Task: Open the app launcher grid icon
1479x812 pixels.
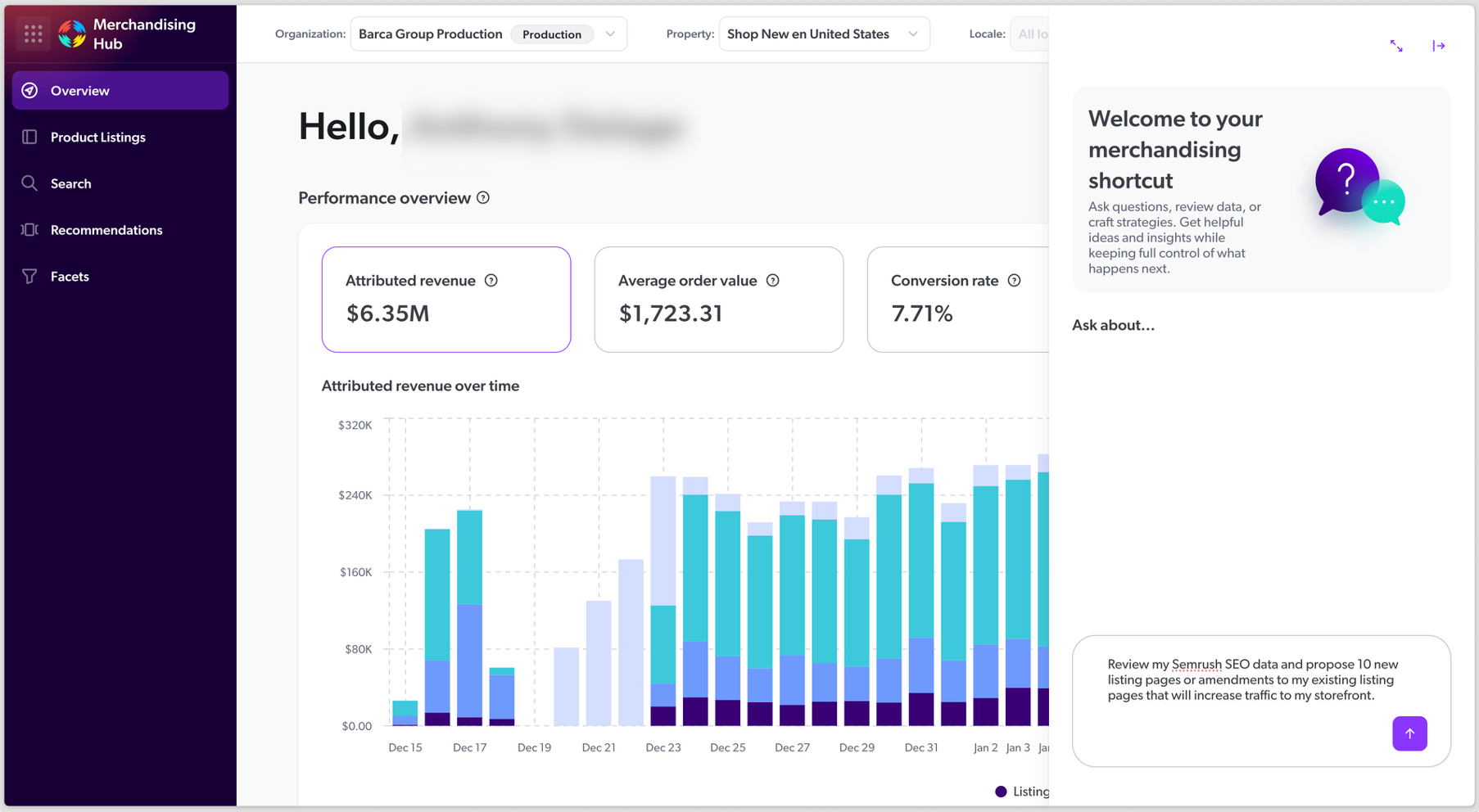Action: [x=33, y=34]
